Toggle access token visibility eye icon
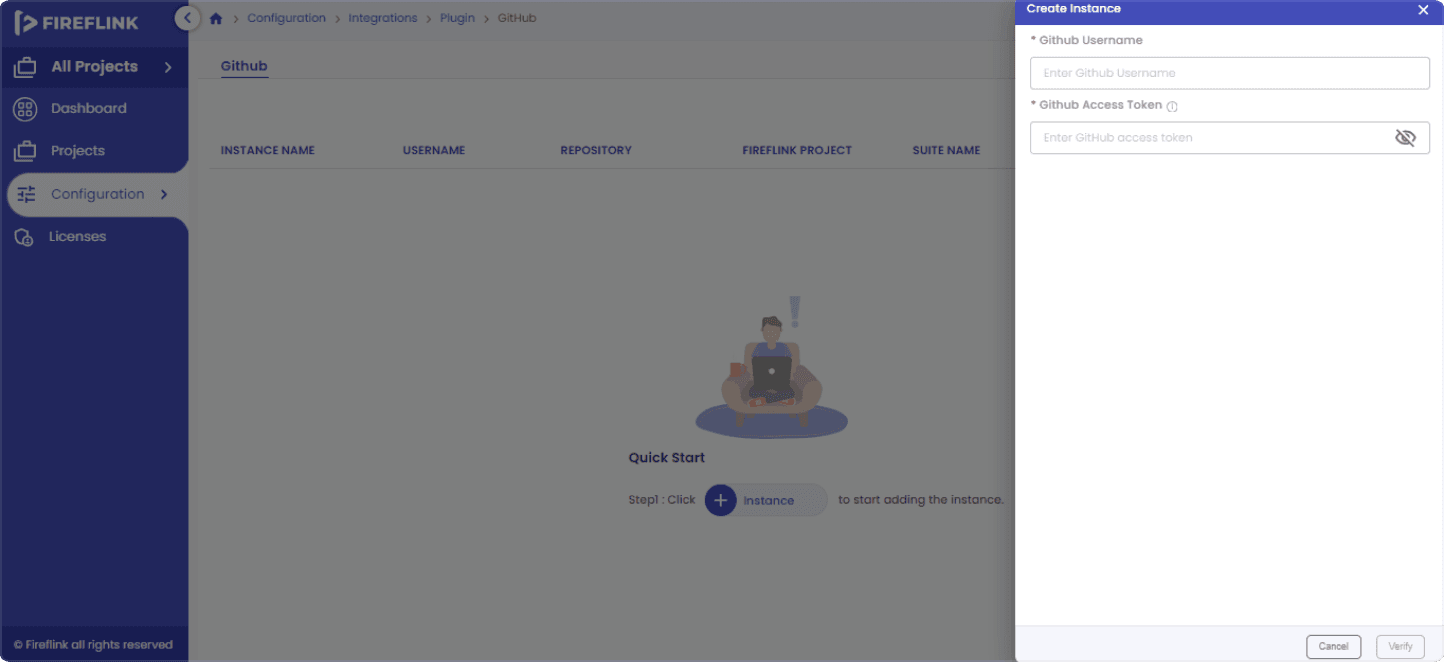 click(1405, 138)
